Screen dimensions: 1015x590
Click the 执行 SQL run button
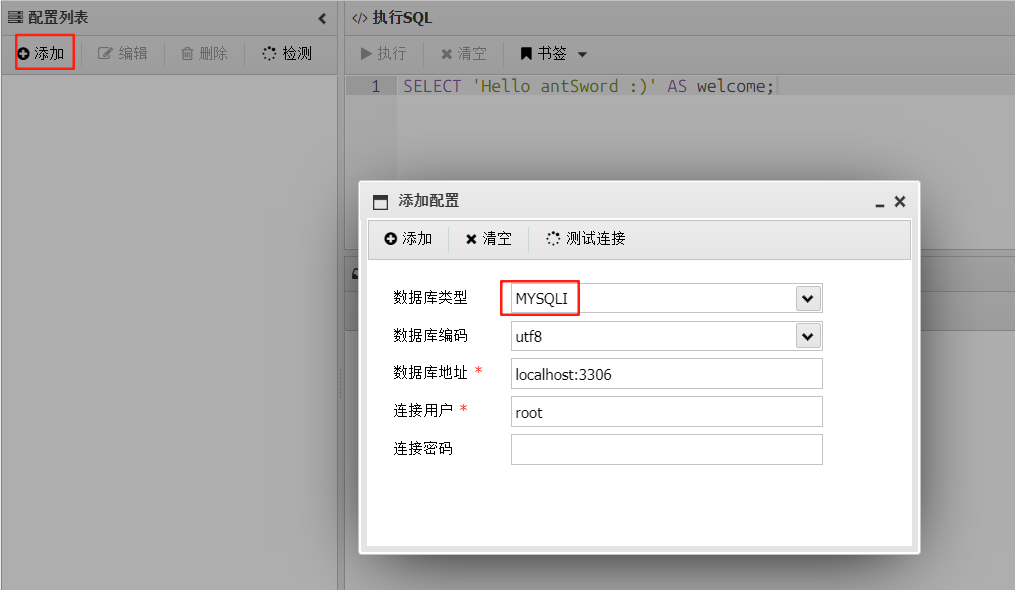pos(384,53)
